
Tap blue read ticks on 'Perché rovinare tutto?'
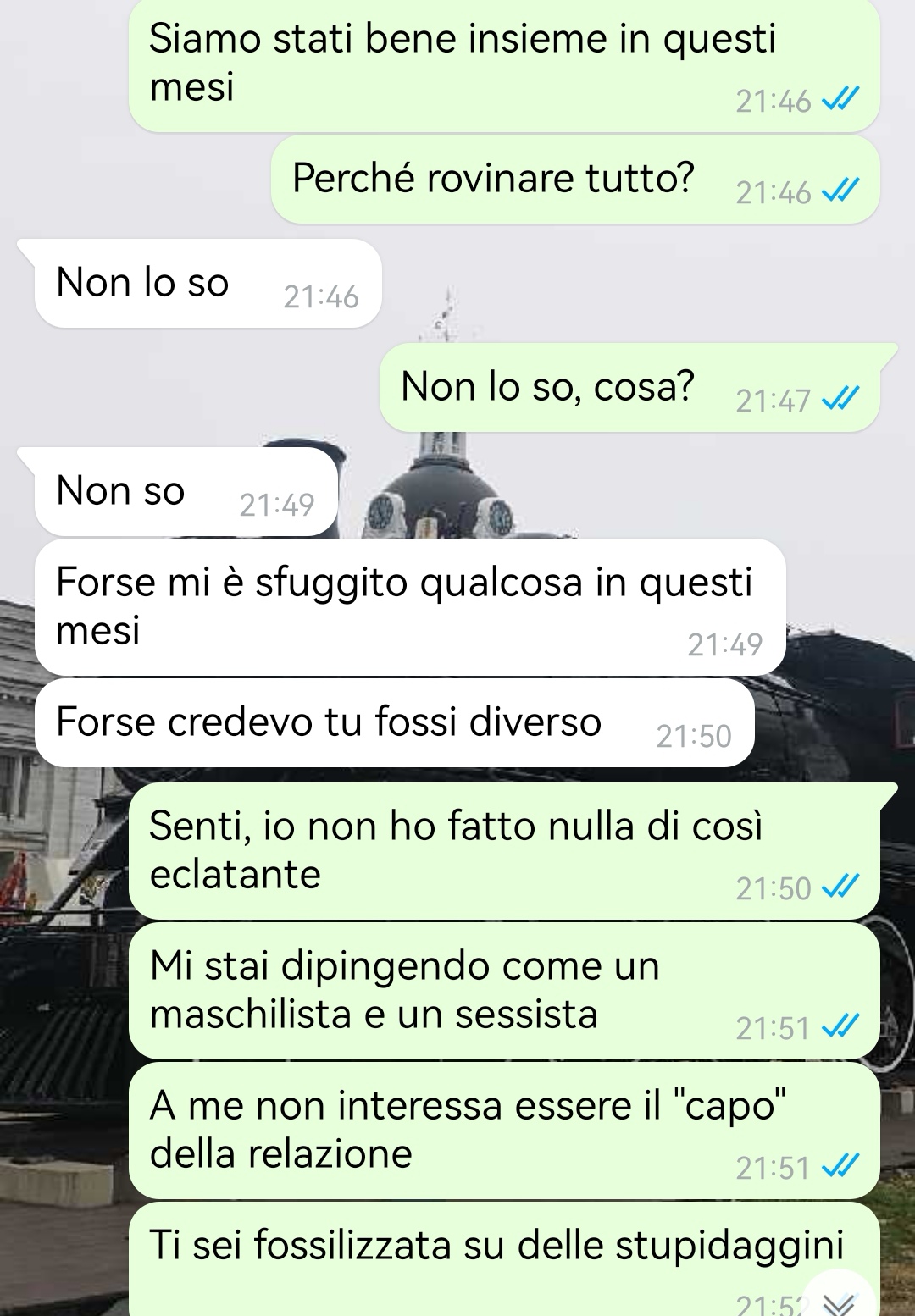tap(840, 191)
